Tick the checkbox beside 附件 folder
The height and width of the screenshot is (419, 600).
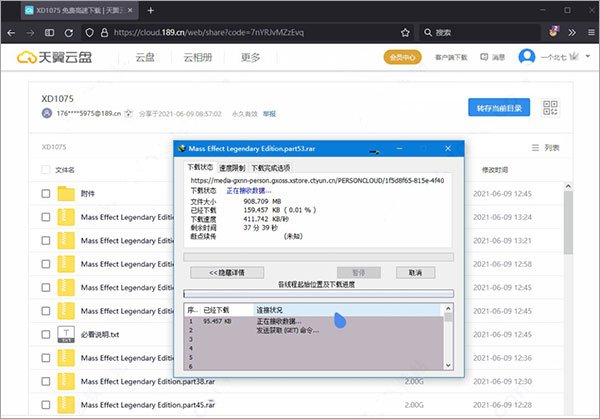tap(45, 193)
